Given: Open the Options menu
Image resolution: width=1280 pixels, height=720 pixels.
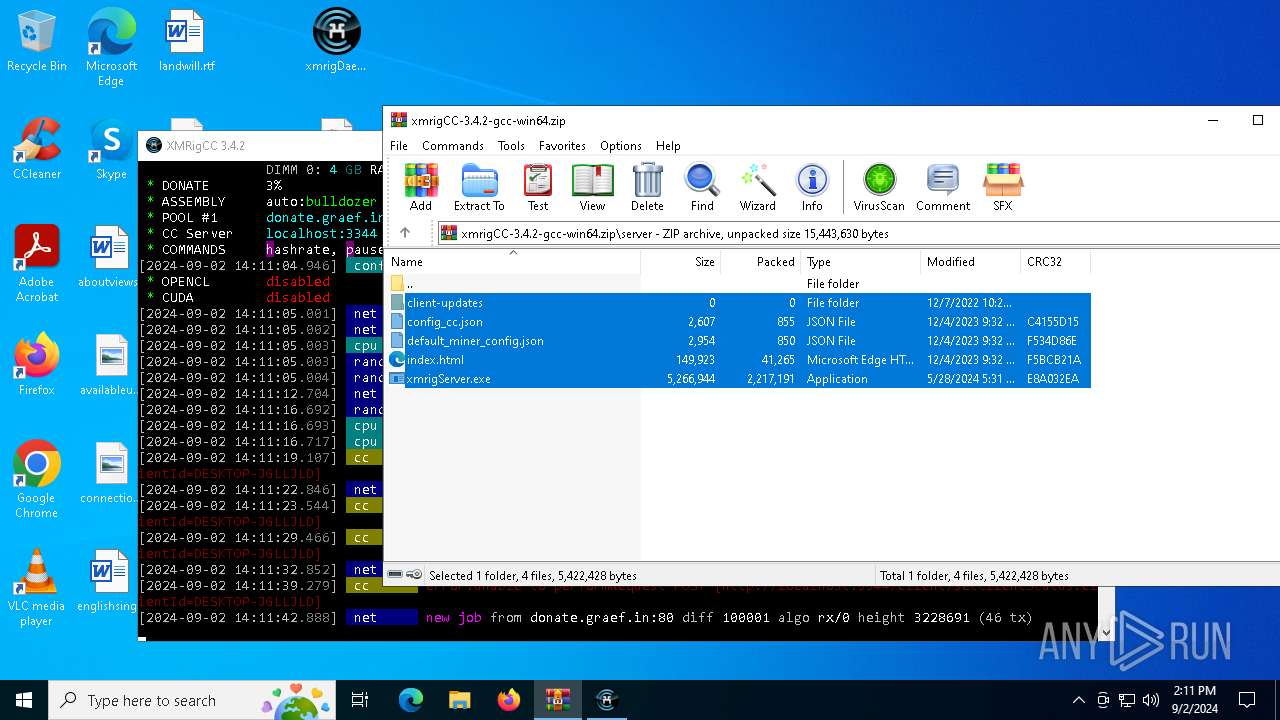Looking at the screenshot, I should click(x=621, y=146).
